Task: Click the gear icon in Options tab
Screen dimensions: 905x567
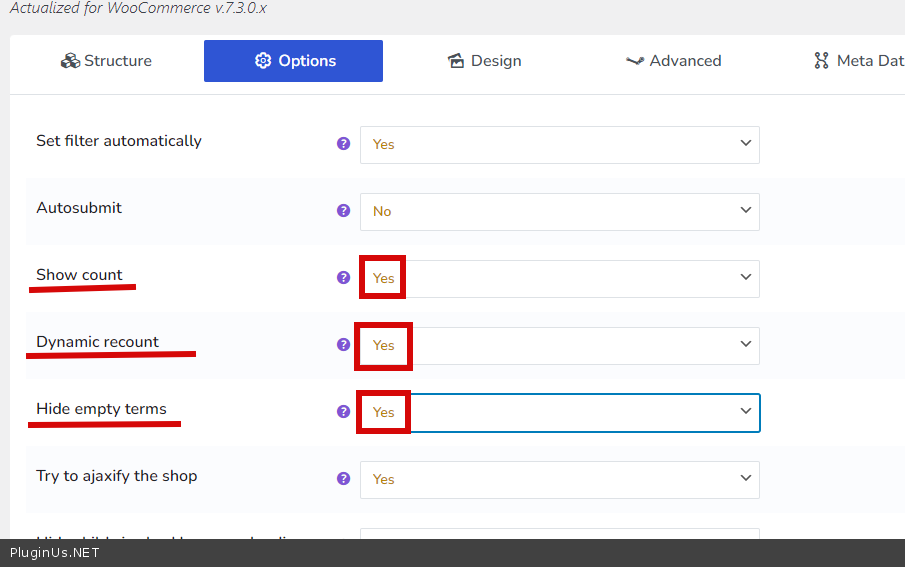Action: [x=263, y=61]
